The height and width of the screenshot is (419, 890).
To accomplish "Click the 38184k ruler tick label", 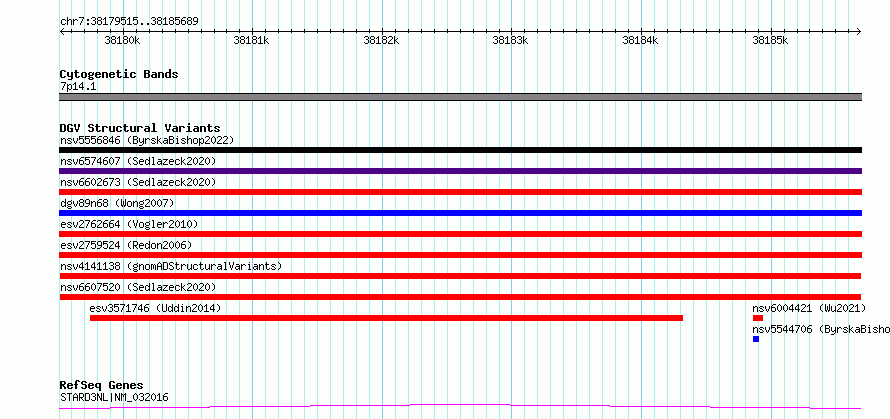I will click(641, 41).
